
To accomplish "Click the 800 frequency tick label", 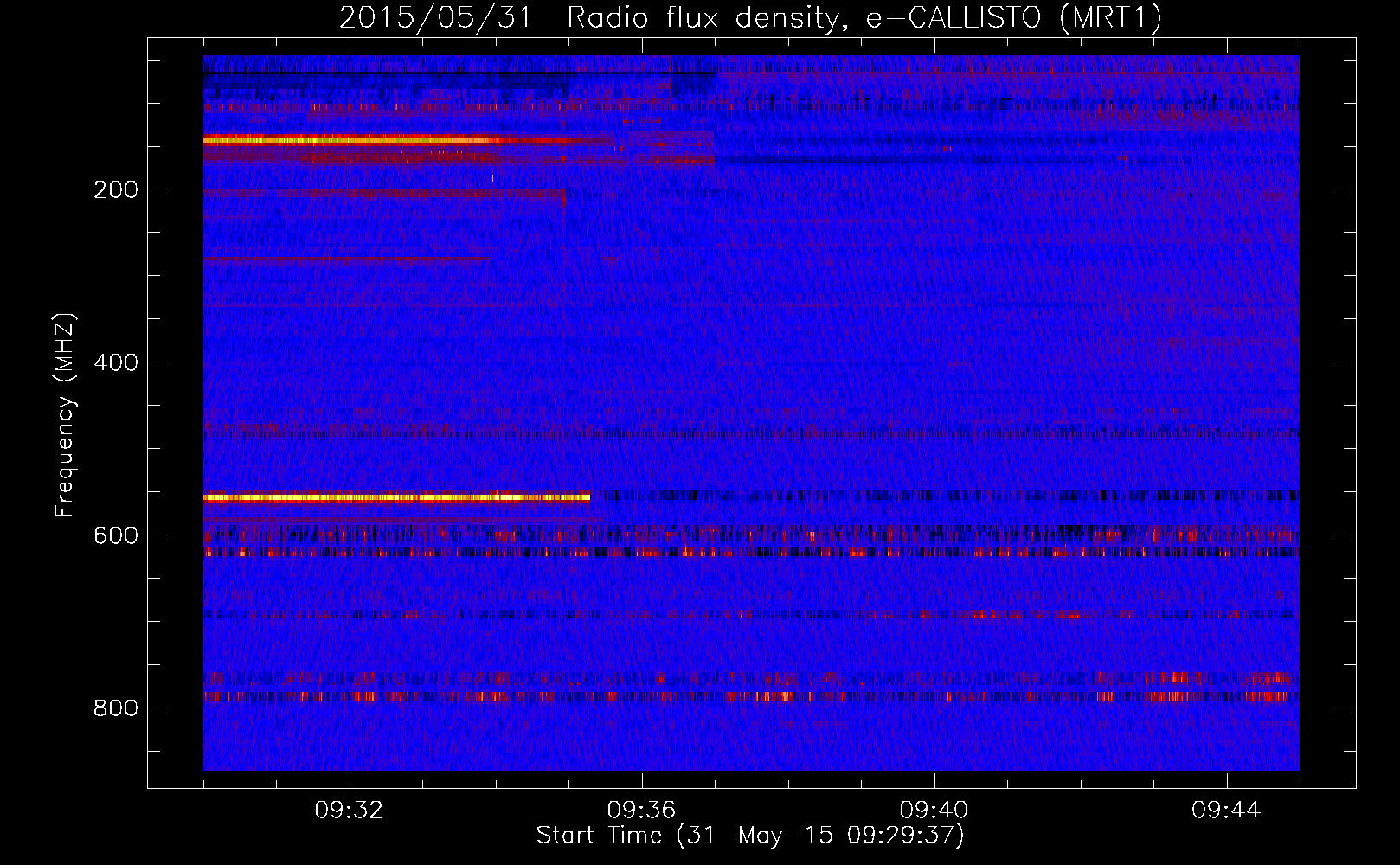I will pyautogui.click(x=116, y=708).
